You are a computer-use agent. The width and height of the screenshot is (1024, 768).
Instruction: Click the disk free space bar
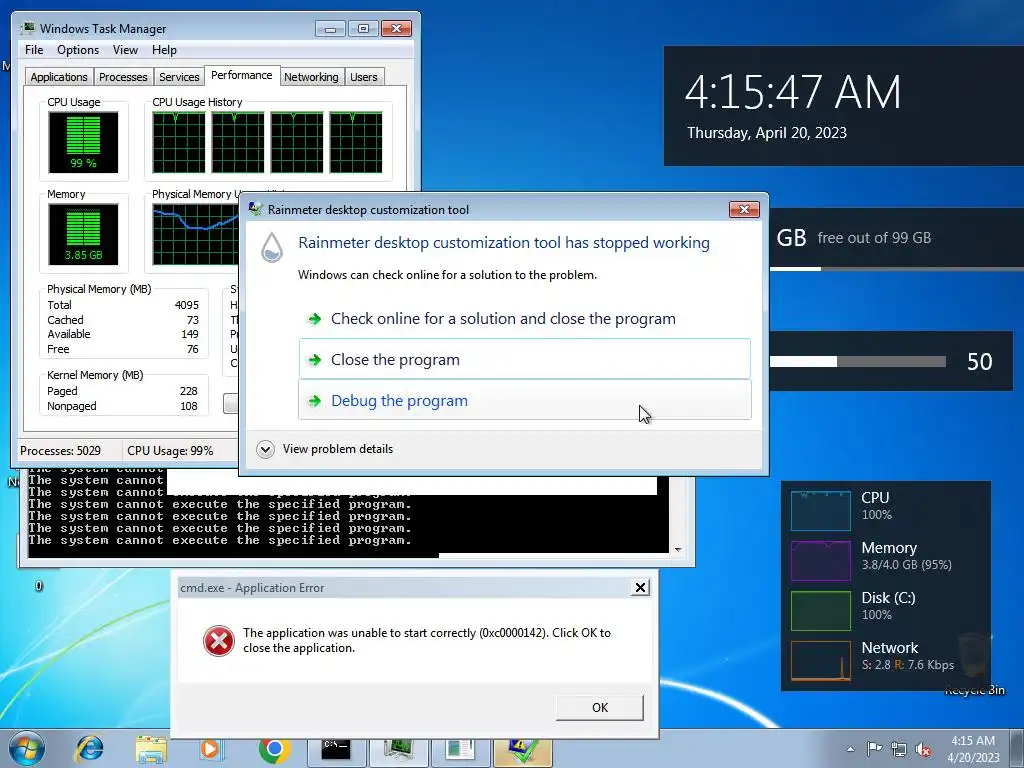(x=897, y=268)
